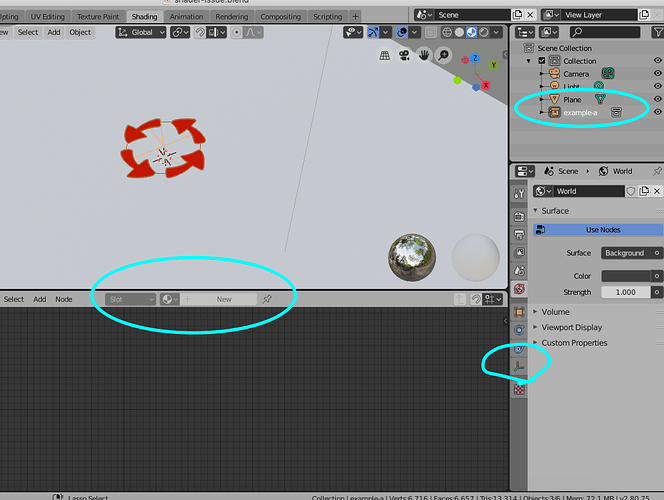Unlink the World datablock
The height and width of the screenshot is (500, 664).
pos(657,191)
